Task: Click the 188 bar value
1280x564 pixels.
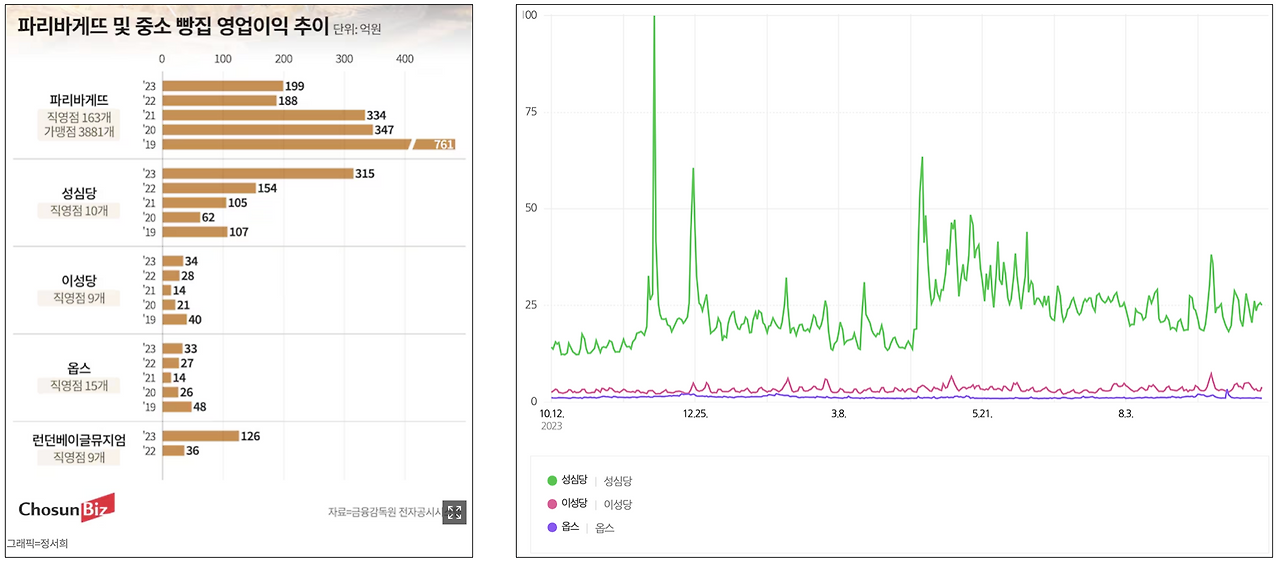Action: point(290,101)
